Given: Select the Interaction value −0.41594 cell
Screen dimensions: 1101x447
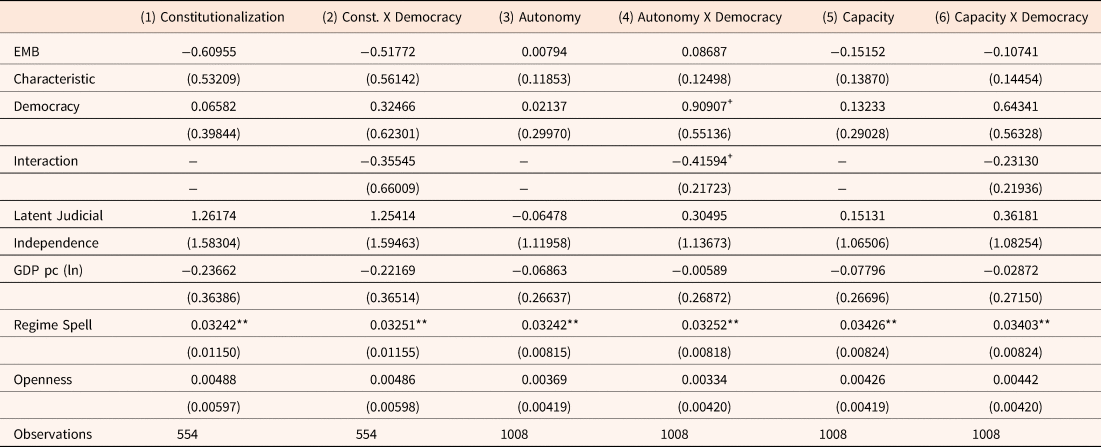Looking at the screenshot, I should tap(690, 160).
